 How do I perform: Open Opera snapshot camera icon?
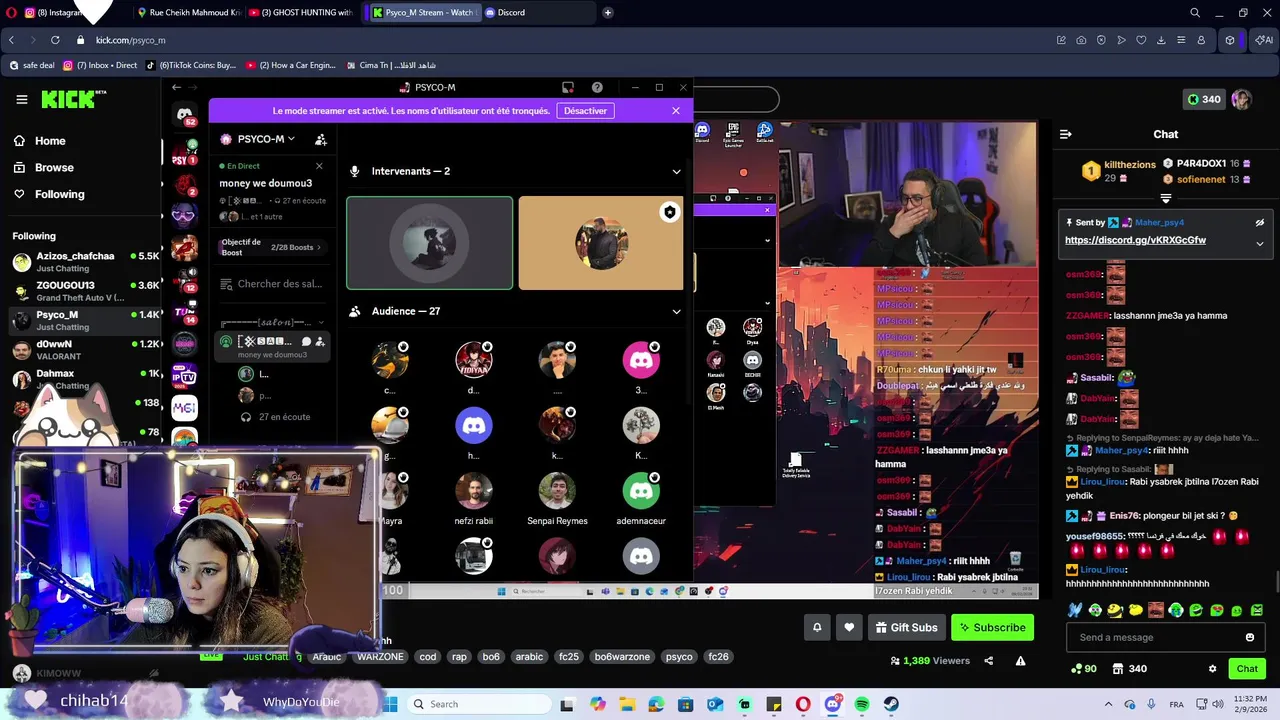[x=1081, y=40]
